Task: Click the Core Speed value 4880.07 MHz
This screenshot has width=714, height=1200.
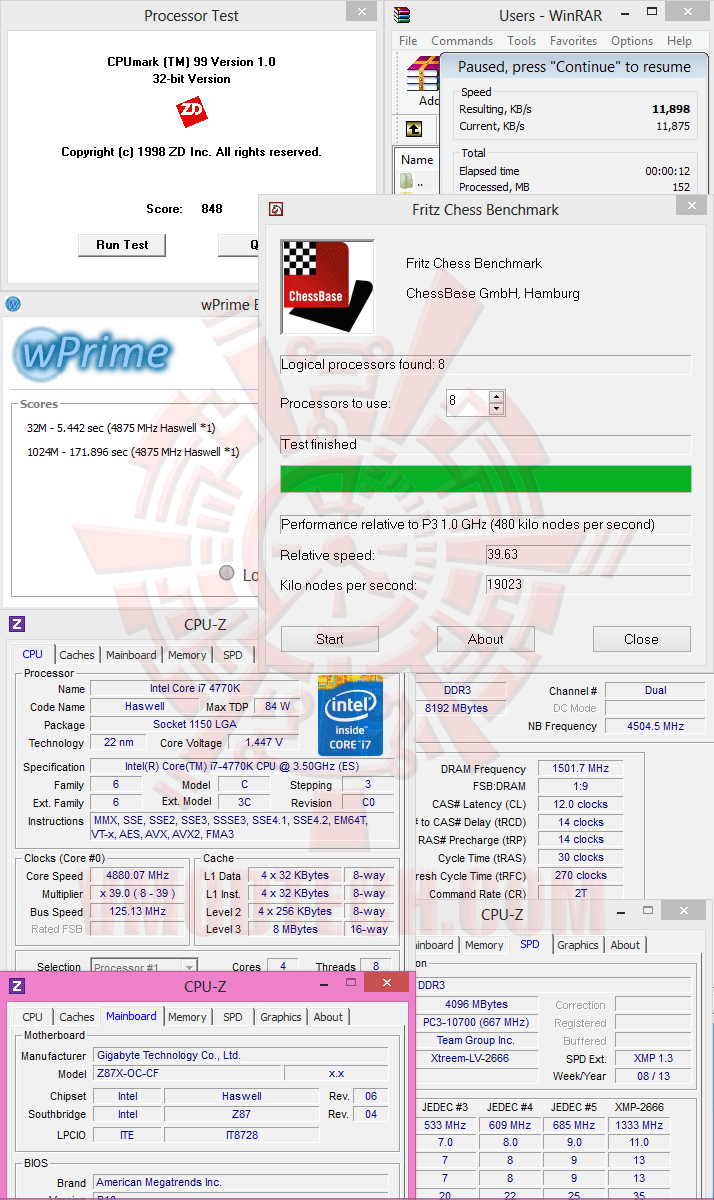Action: point(137,875)
